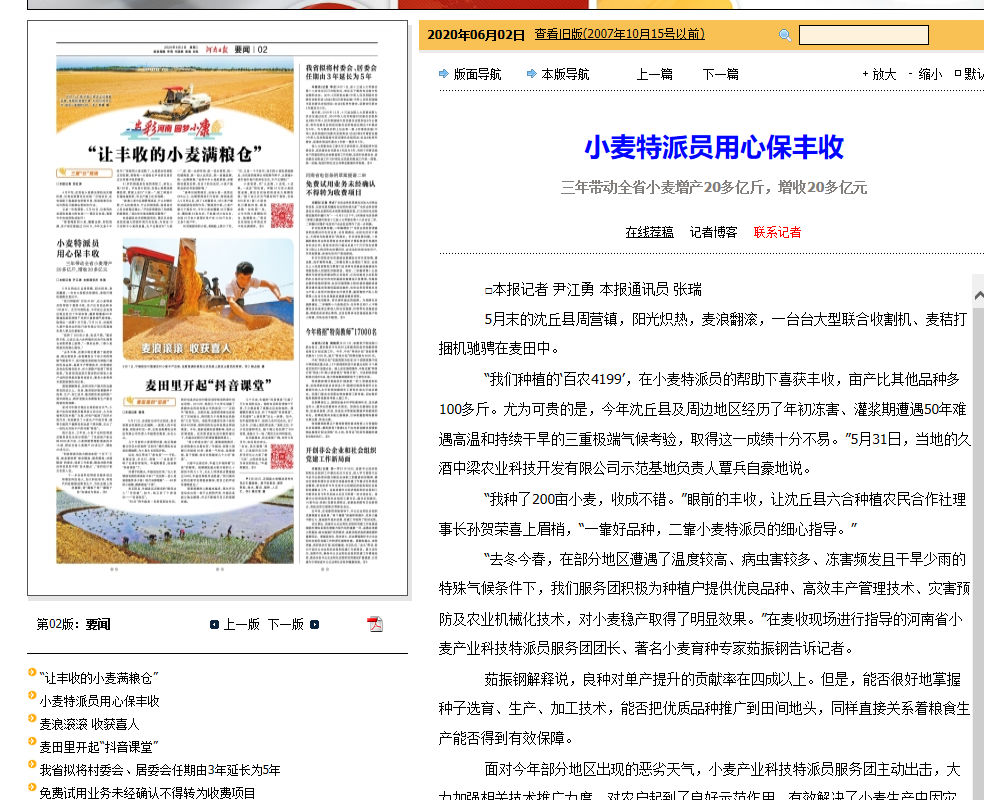This screenshot has height=800, width=984.
Task: Click the arrow icon beside 版面导航
Action: [x=444, y=74]
